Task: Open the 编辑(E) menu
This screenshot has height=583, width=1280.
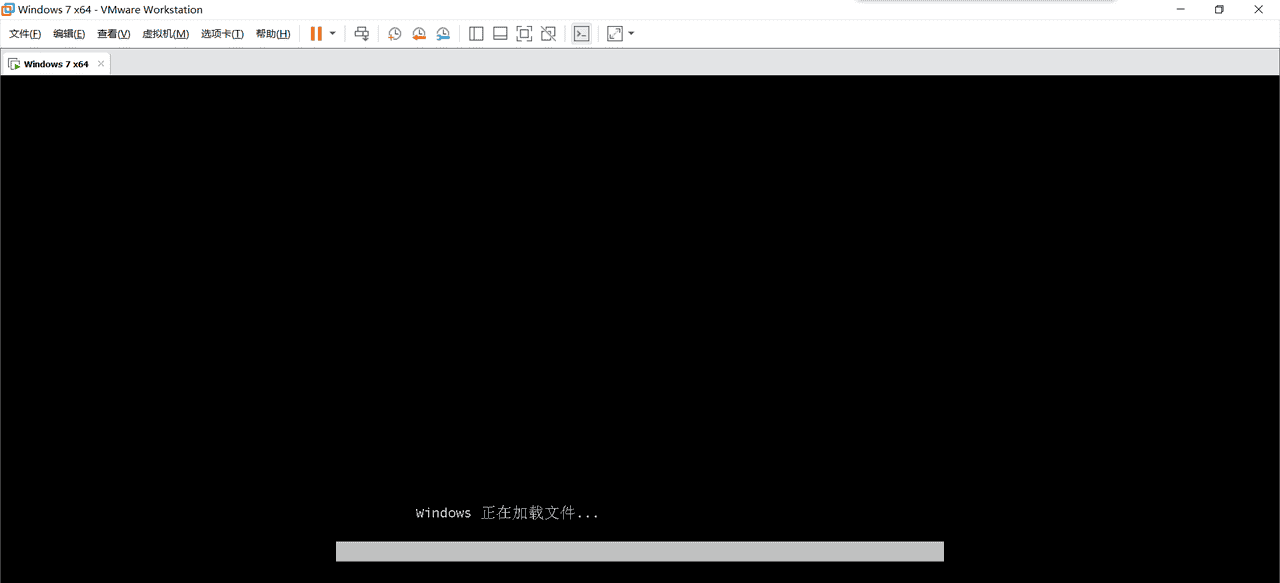Action: (68, 33)
